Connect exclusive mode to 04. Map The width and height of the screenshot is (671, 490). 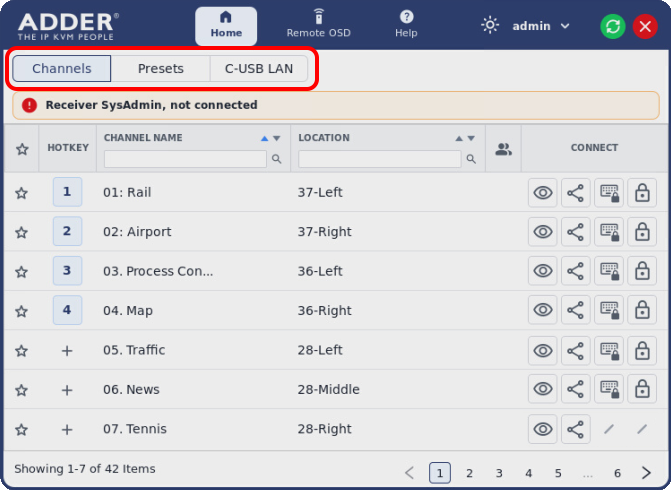(609, 310)
